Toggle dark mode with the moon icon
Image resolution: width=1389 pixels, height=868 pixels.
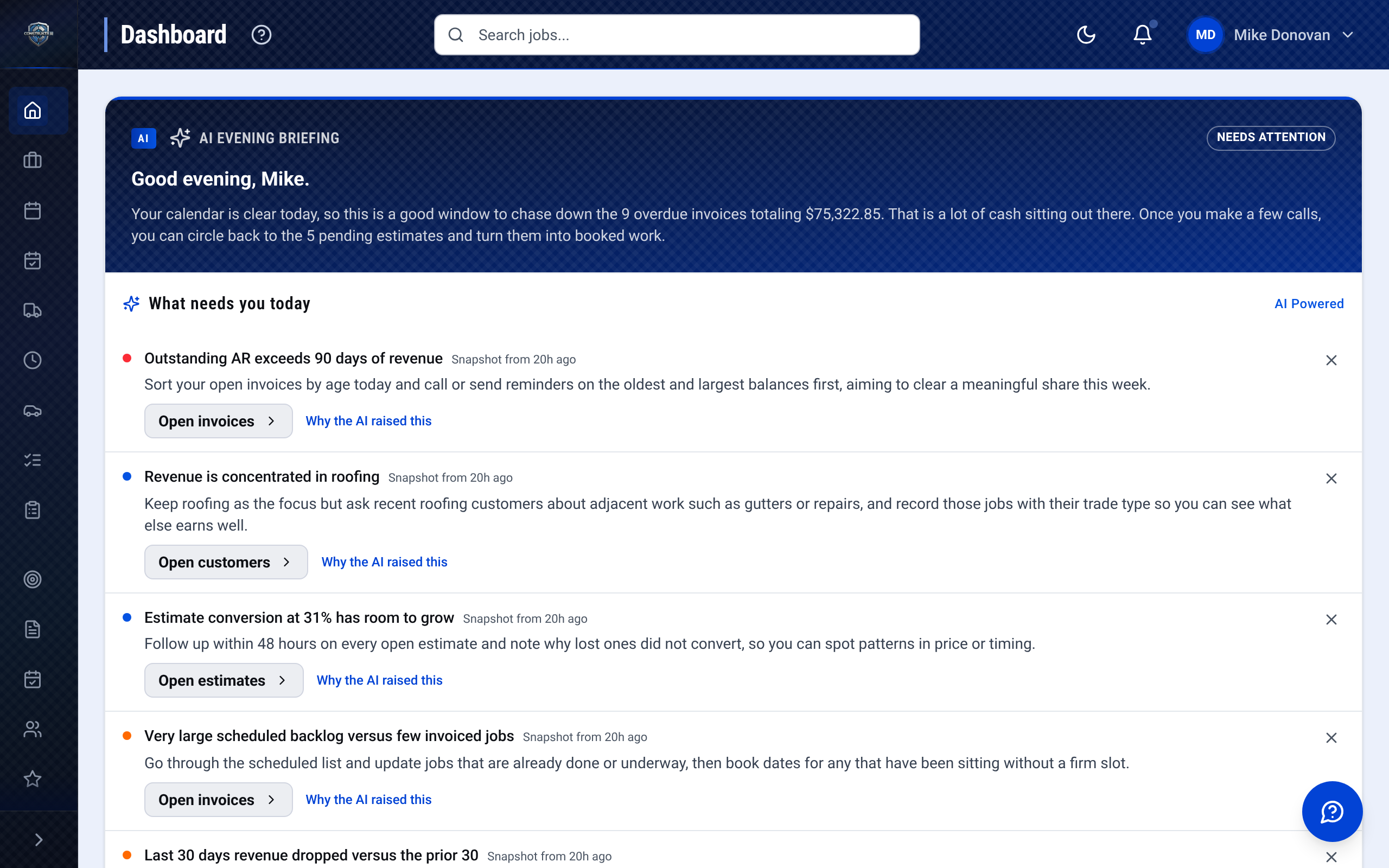point(1086,35)
